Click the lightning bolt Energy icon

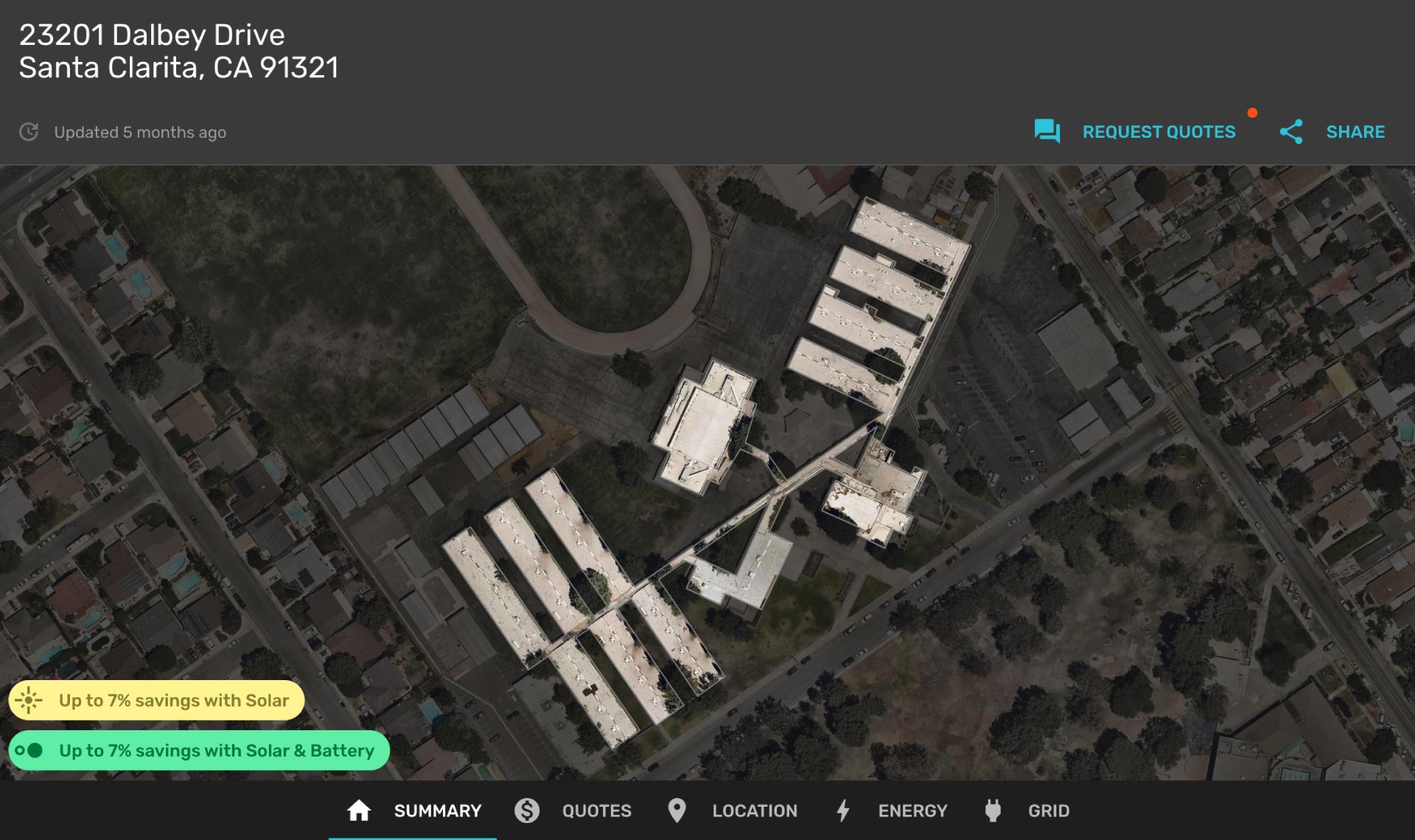(x=843, y=811)
